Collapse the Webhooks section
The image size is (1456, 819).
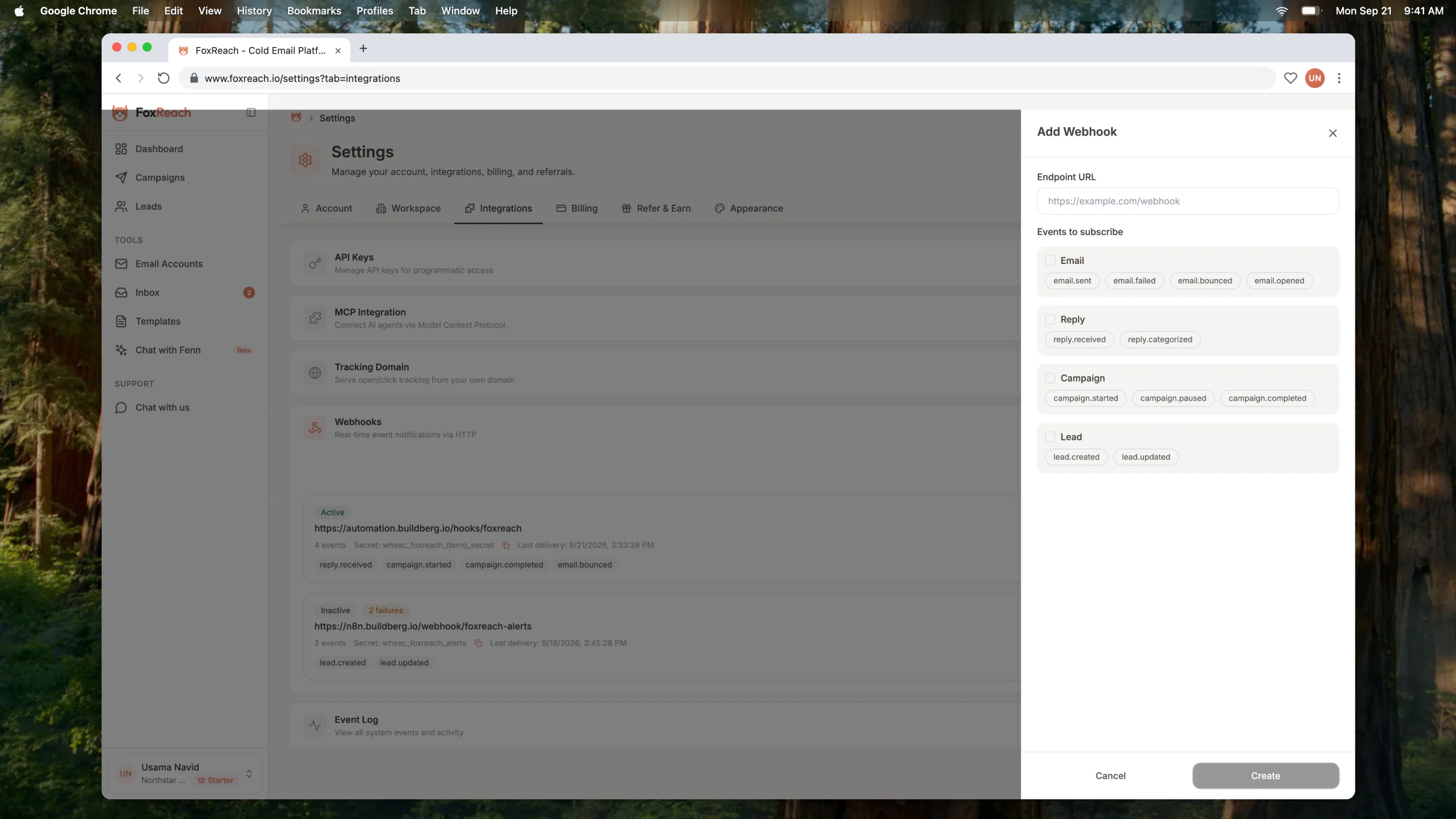click(x=656, y=428)
